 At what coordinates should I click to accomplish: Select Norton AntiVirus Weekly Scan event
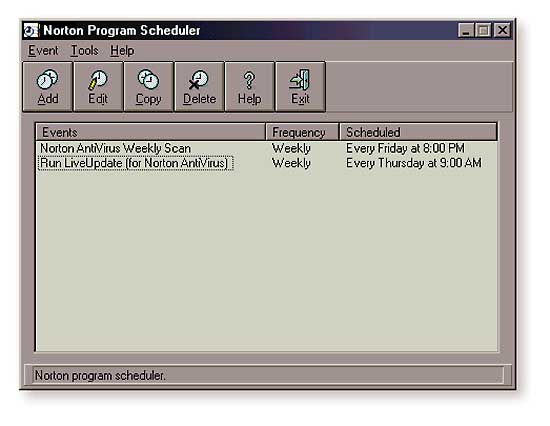115,148
